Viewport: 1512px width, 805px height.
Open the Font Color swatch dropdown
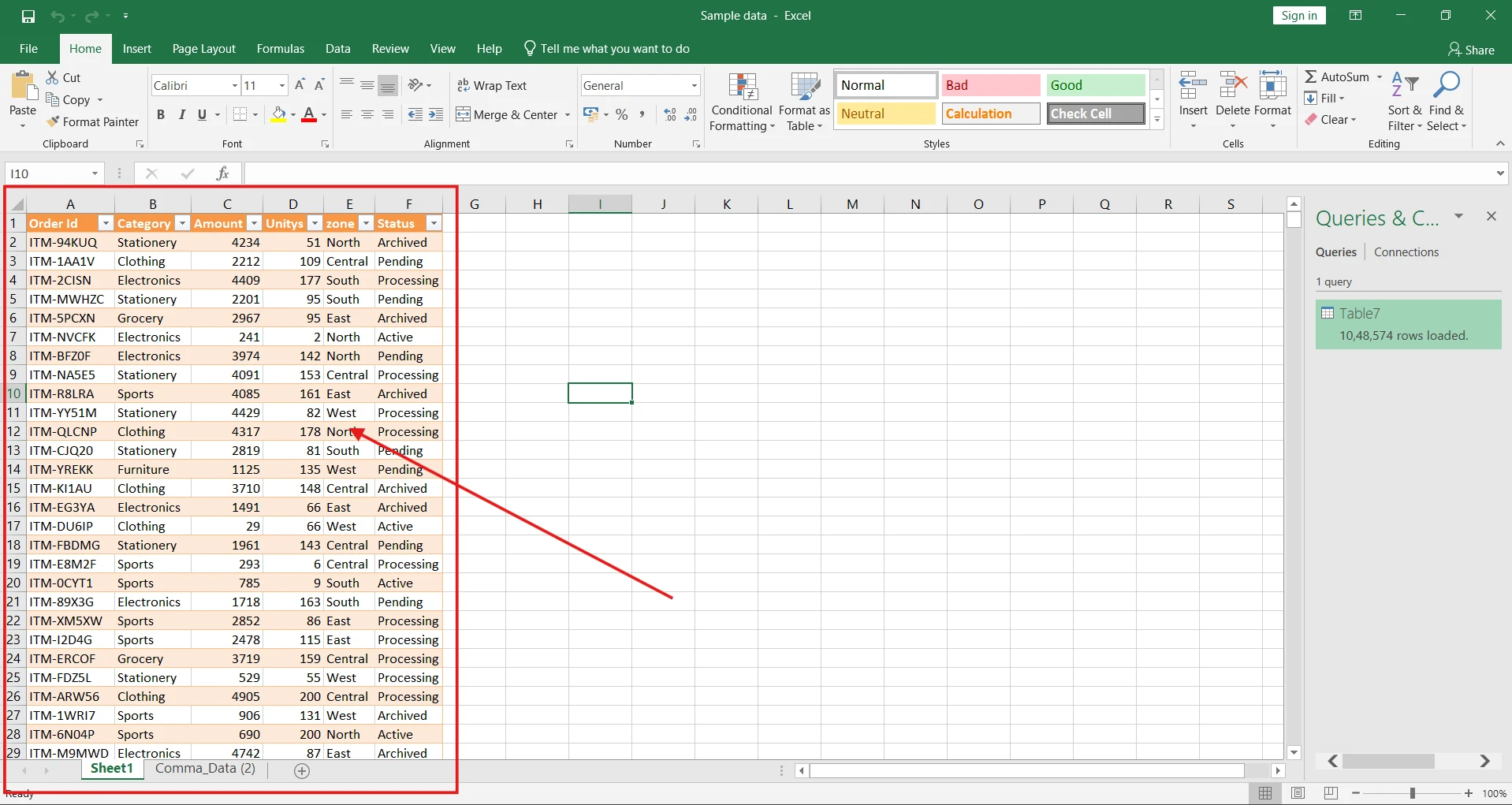(322, 114)
